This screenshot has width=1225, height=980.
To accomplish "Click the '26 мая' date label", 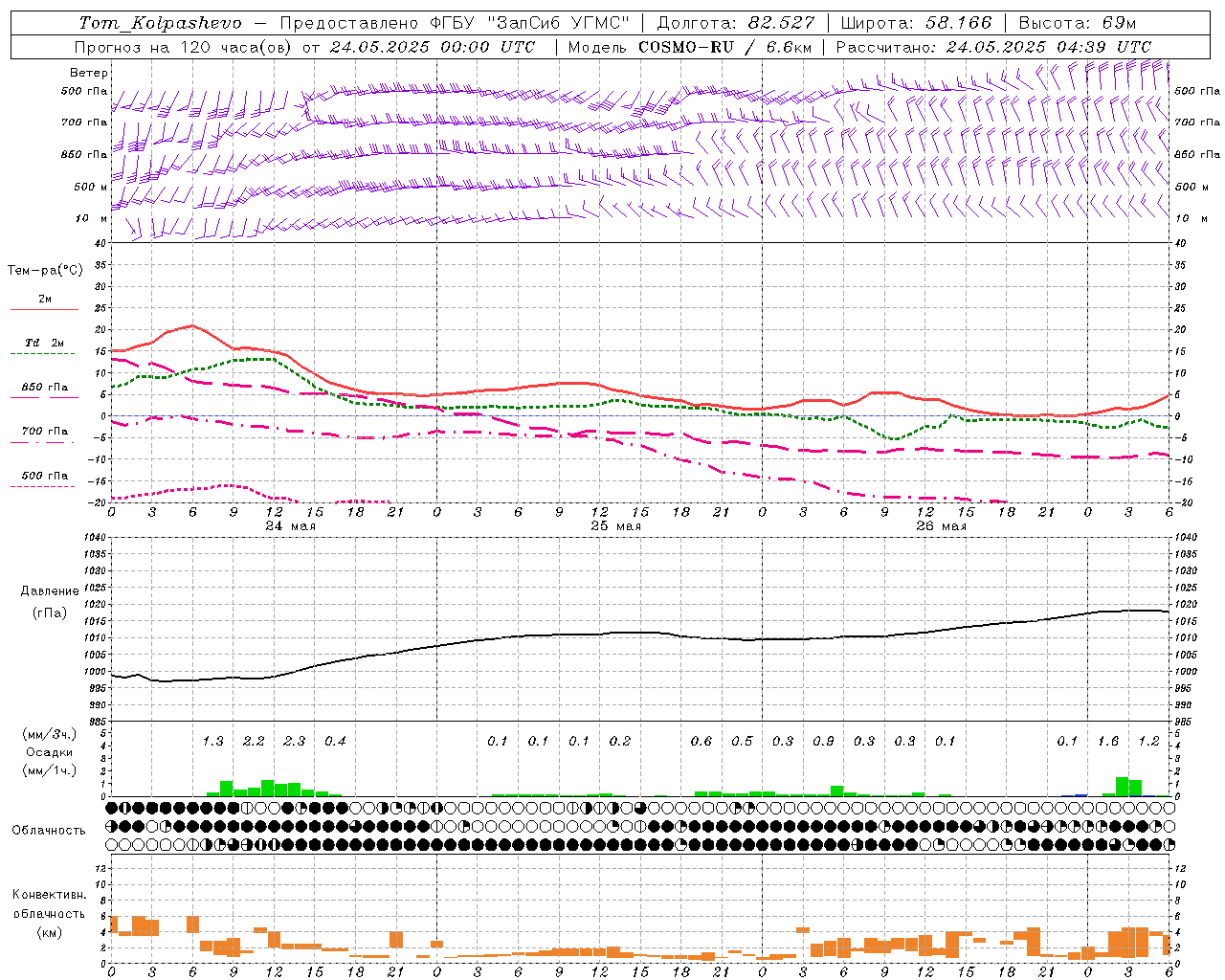I will pos(942,526).
